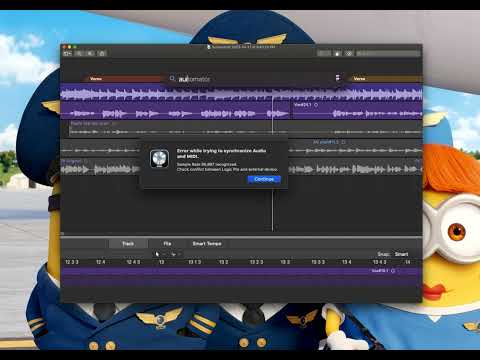
Task: Toggle the loop circle on the gray region label
Action: pos(343,142)
